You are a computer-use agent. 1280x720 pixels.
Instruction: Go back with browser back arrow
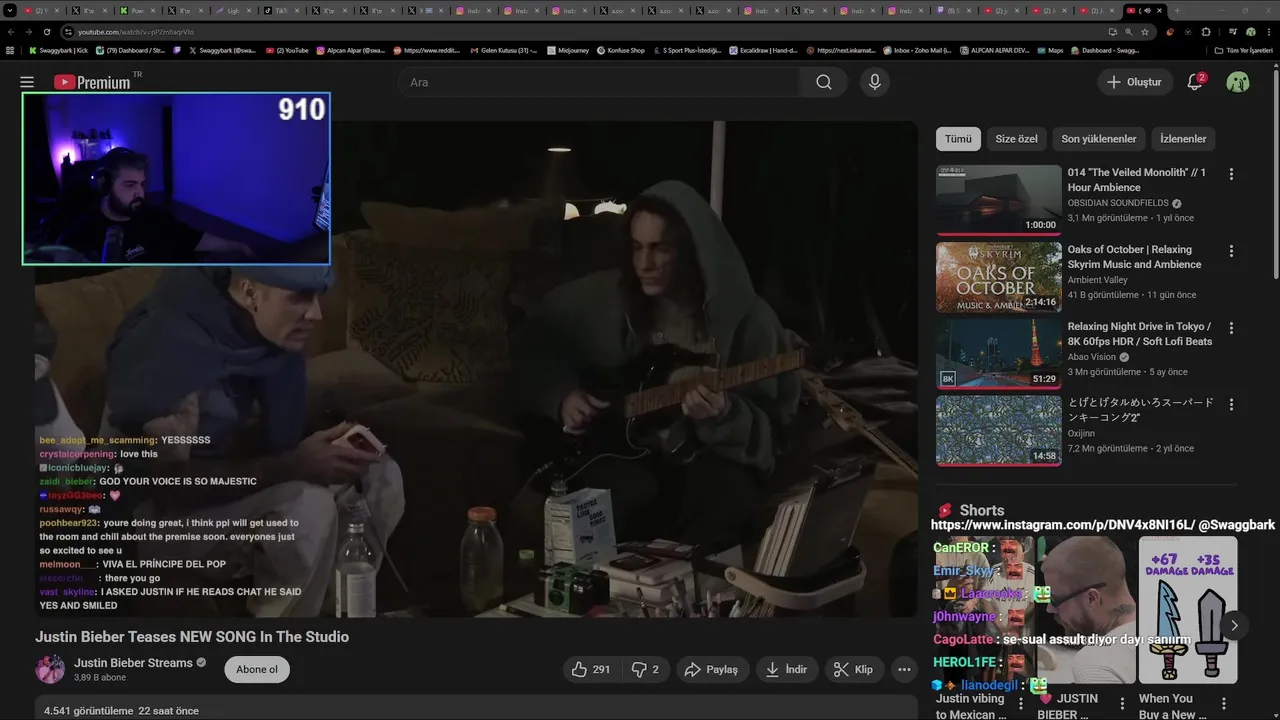pyautogui.click(x=11, y=32)
